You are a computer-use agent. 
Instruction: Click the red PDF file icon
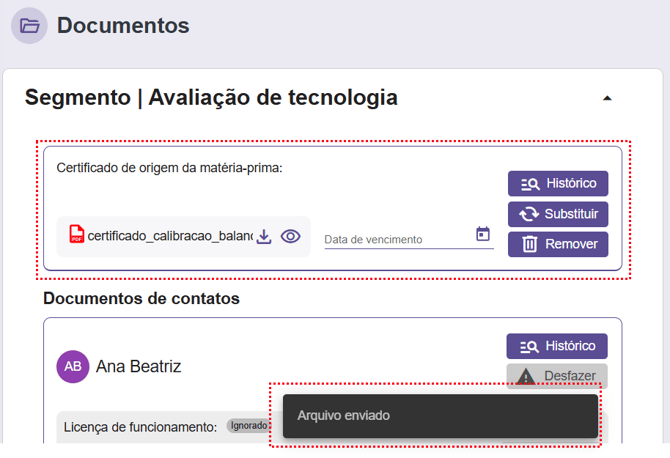(76, 235)
